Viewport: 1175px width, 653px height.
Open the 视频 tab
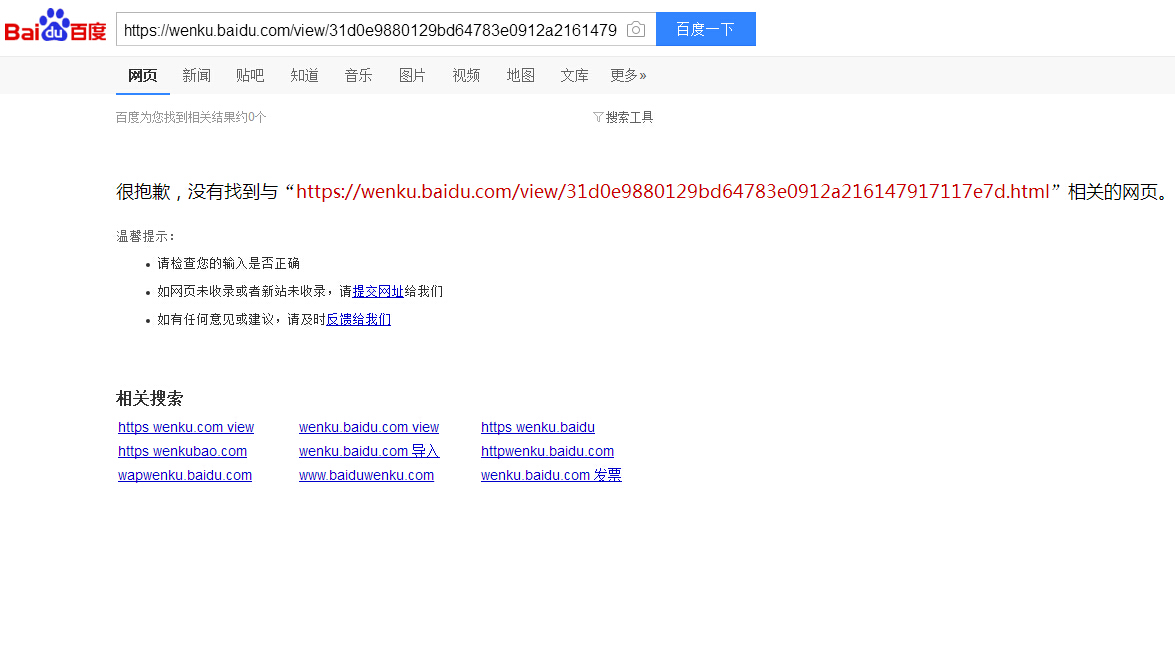click(466, 76)
